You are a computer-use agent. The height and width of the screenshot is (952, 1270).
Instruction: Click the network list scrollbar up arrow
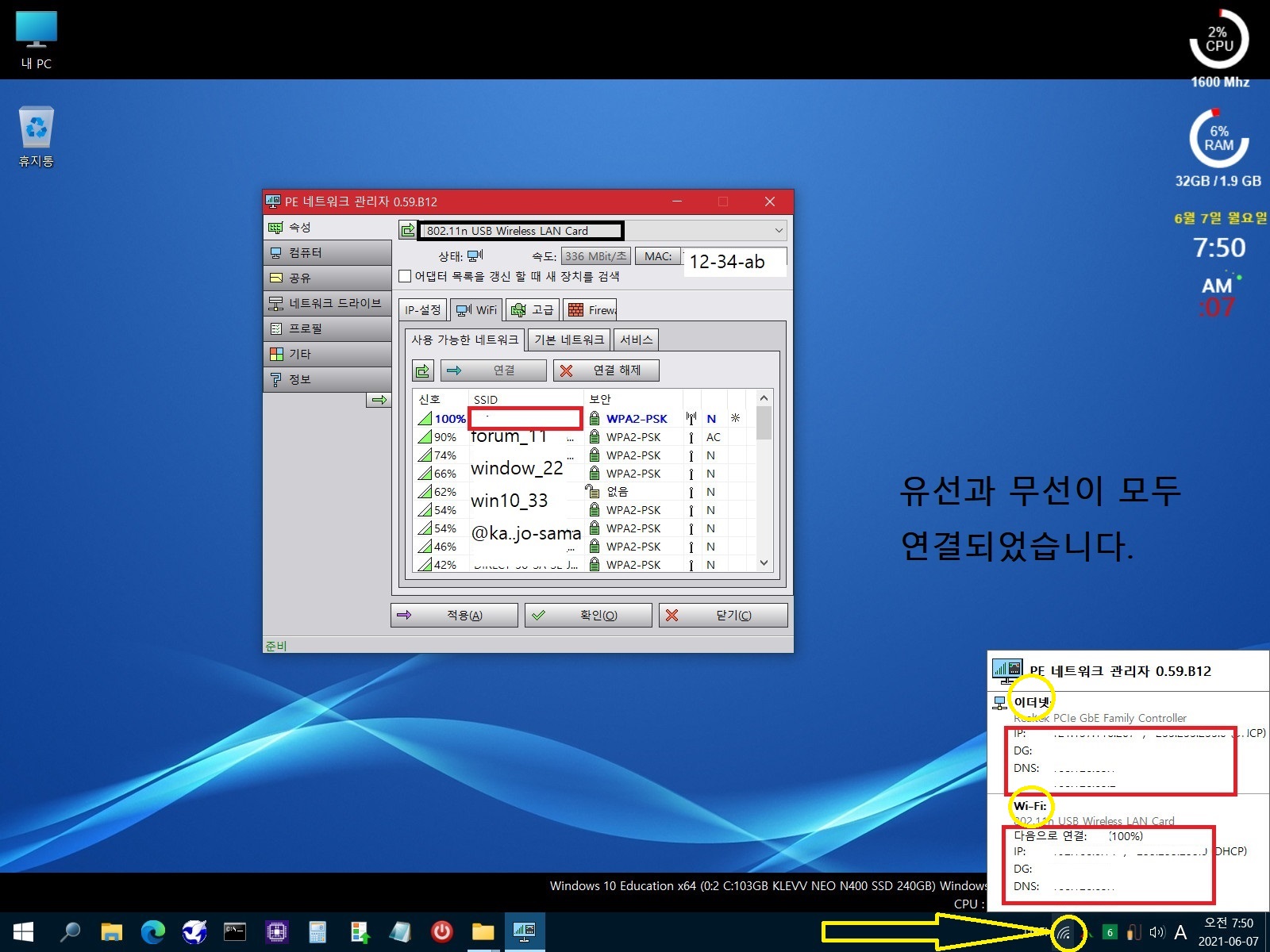pyautogui.click(x=764, y=398)
